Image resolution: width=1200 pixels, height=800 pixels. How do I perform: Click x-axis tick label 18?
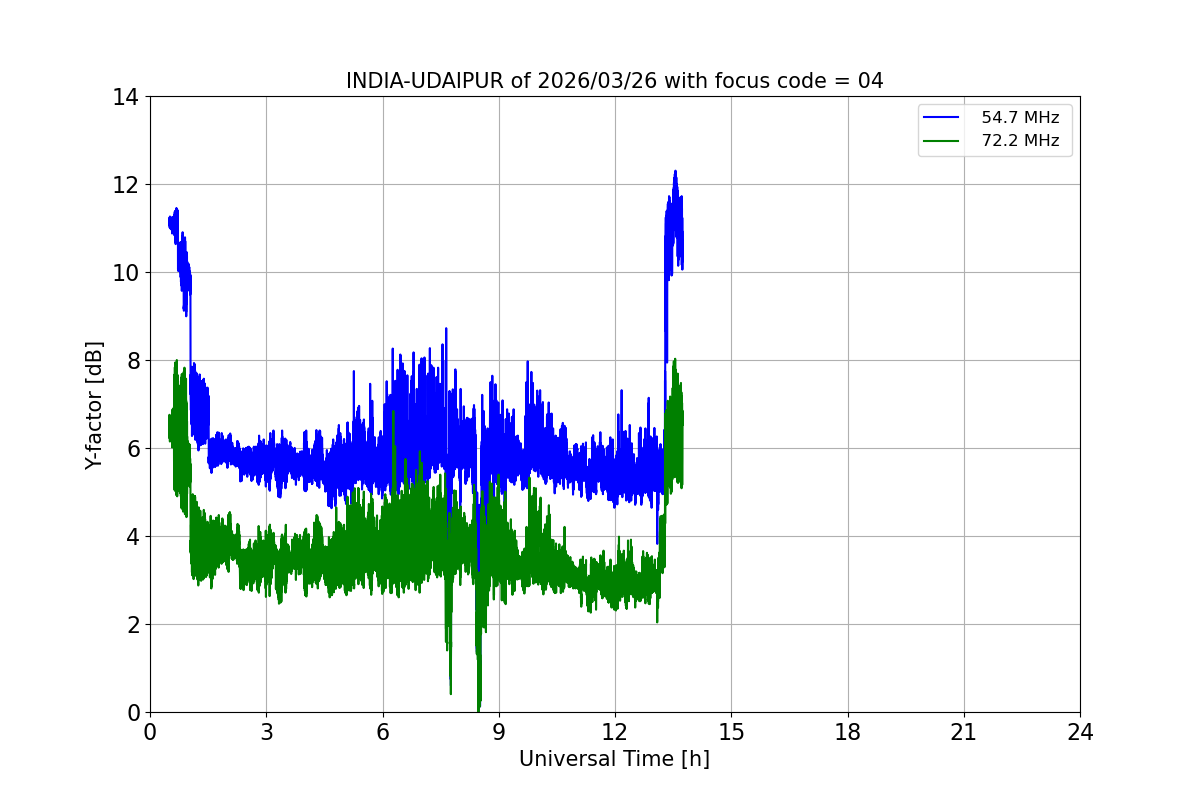(x=847, y=732)
